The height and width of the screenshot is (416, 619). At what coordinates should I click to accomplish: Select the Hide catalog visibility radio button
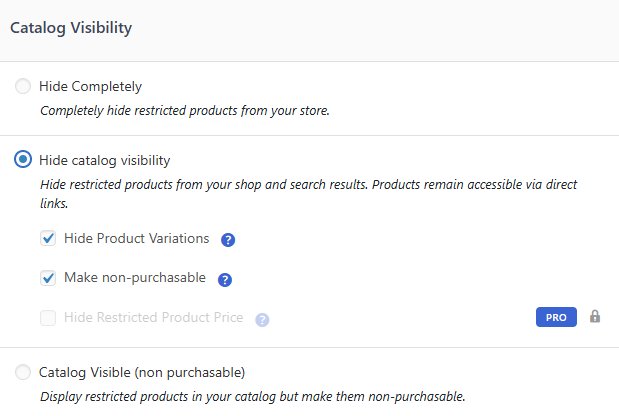coord(23,160)
